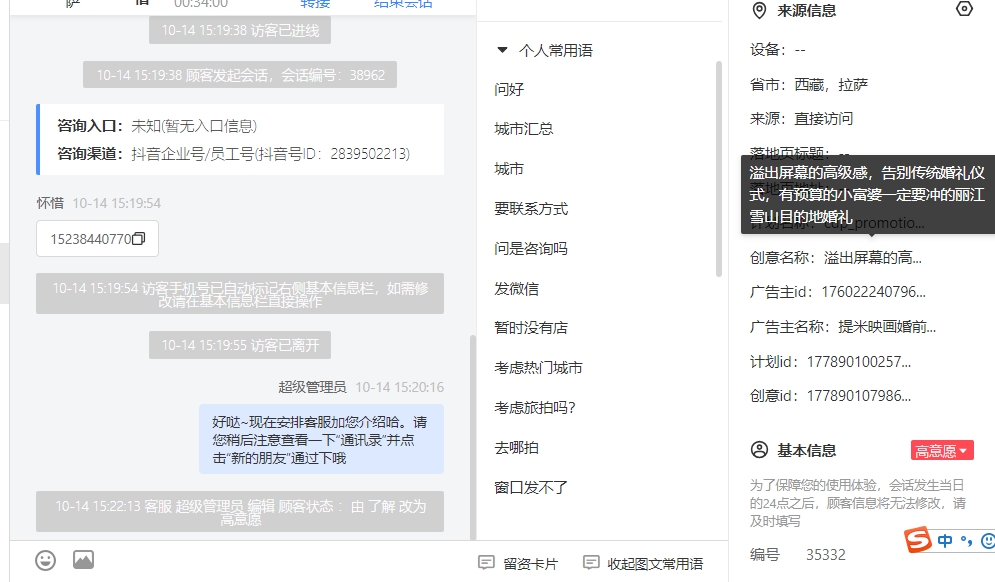
Task: Click the 广告主id value
Action: (873, 292)
